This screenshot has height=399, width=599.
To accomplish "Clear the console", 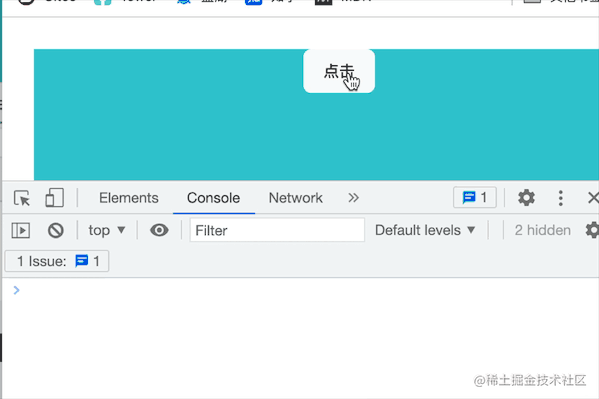I will [56, 230].
